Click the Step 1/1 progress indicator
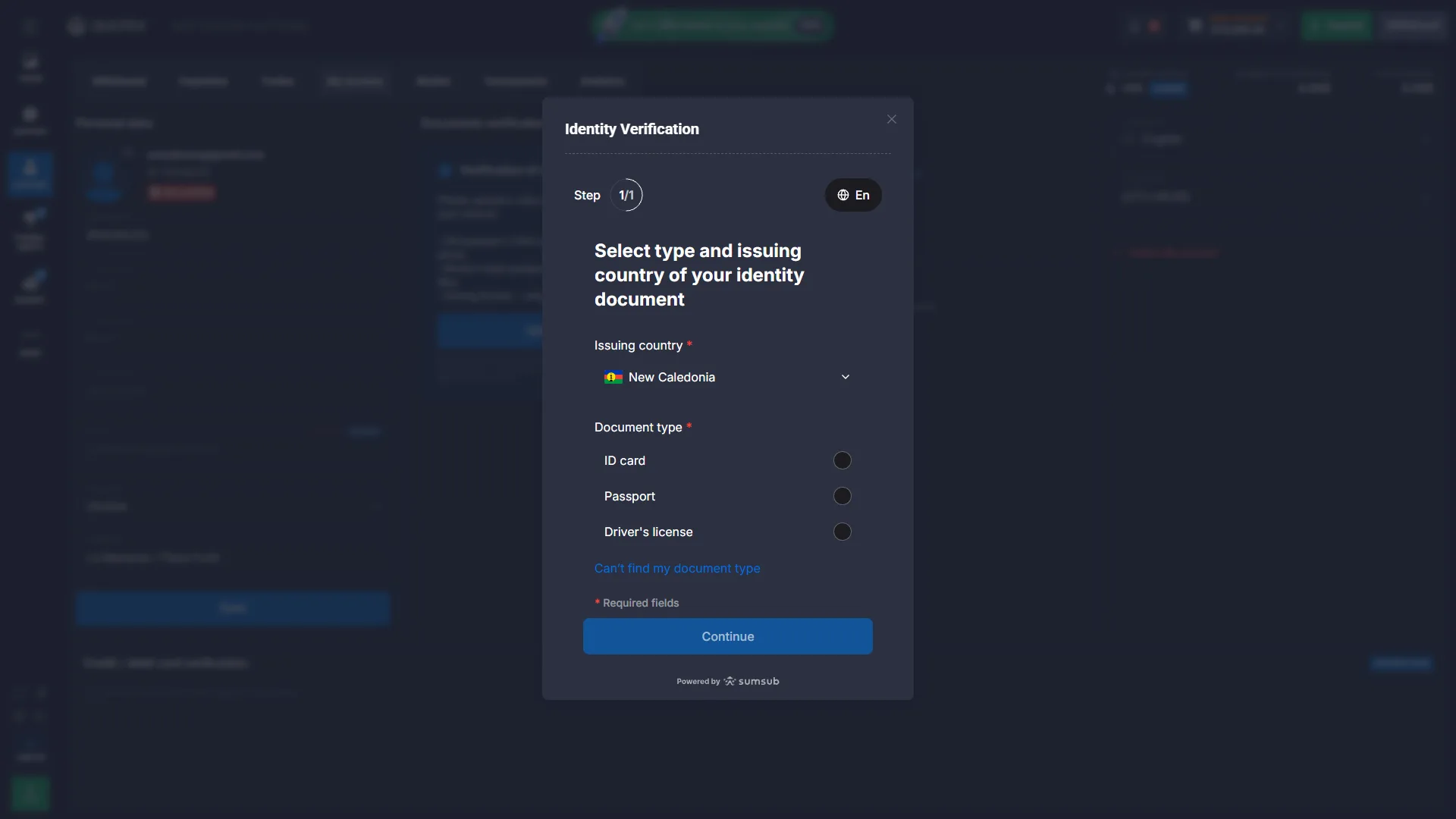Viewport: 1456px width, 819px height. [x=626, y=195]
